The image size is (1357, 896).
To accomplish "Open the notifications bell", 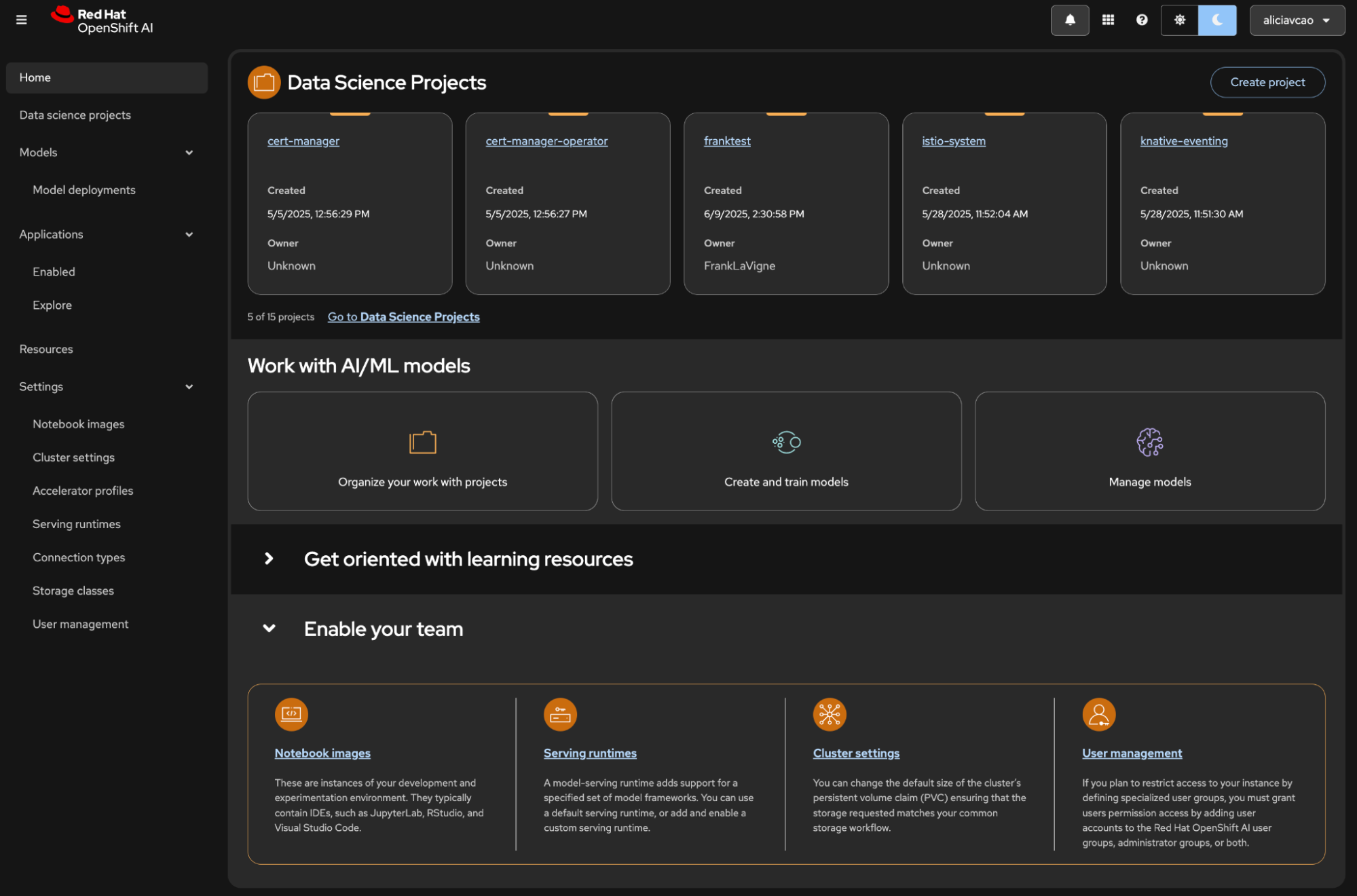I will pos(1070,20).
